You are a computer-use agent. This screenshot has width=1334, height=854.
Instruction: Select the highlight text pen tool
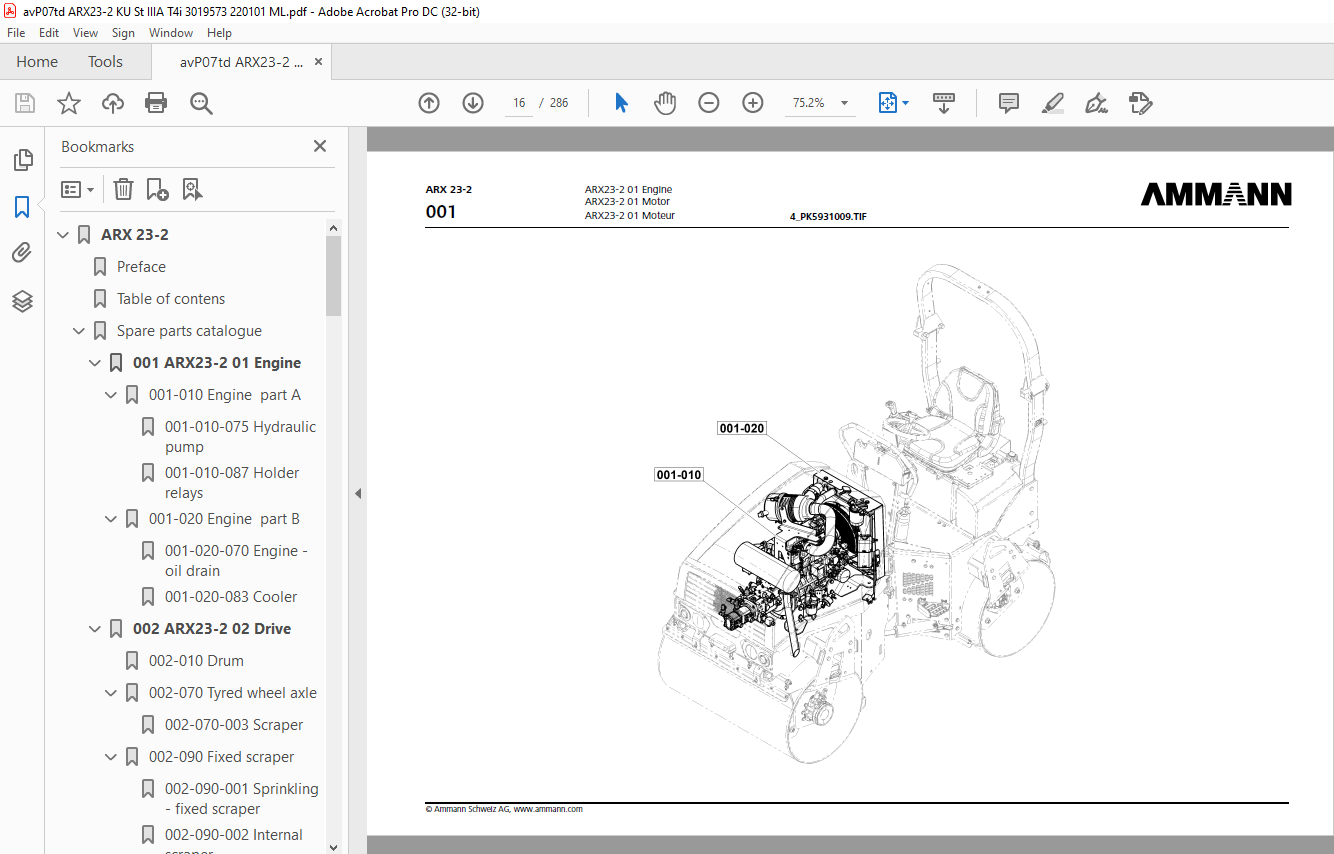click(x=1052, y=103)
